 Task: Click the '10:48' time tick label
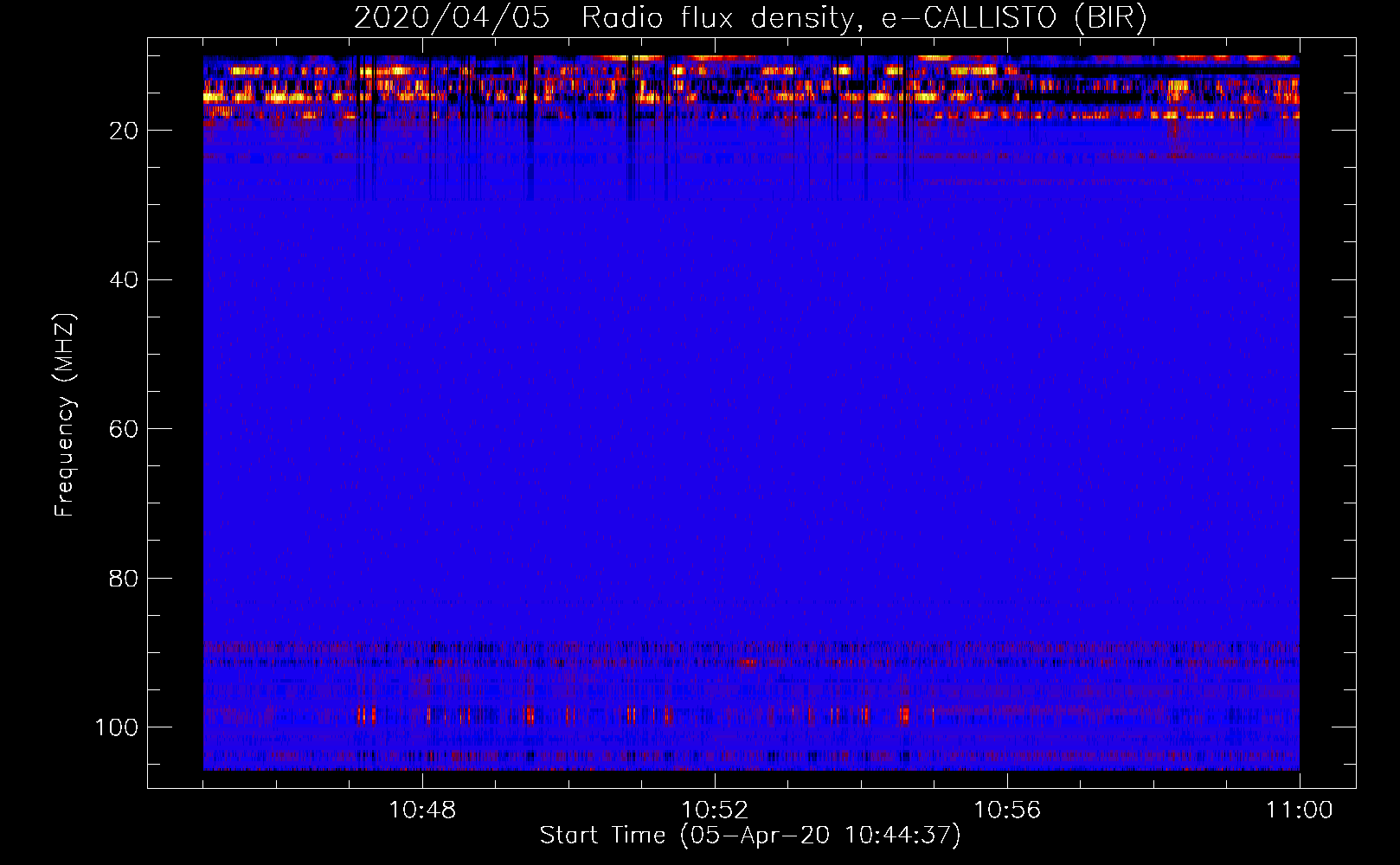pyautogui.click(x=422, y=811)
